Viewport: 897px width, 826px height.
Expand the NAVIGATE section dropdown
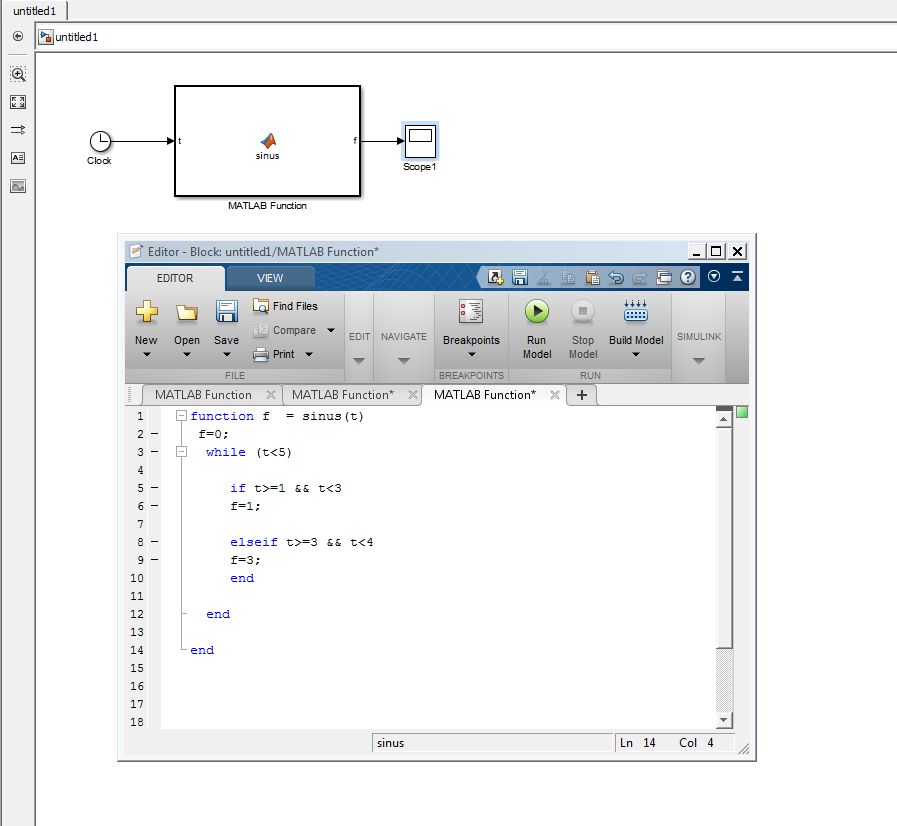click(x=404, y=360)
